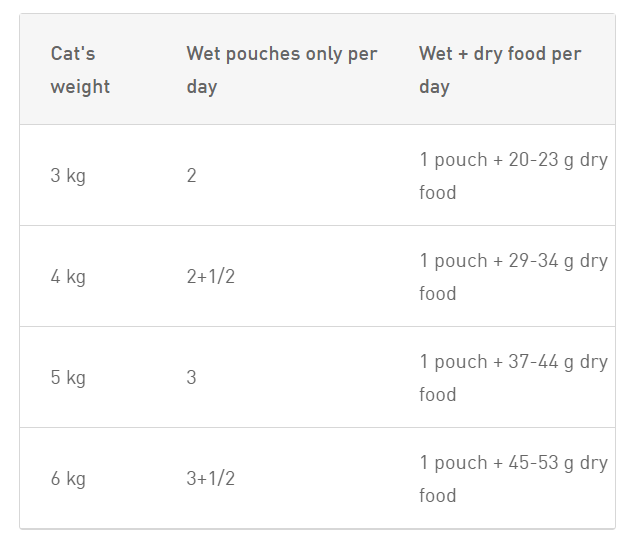
Task: Click the "Wet + dry food per day" header
Action: pos(500,70)
